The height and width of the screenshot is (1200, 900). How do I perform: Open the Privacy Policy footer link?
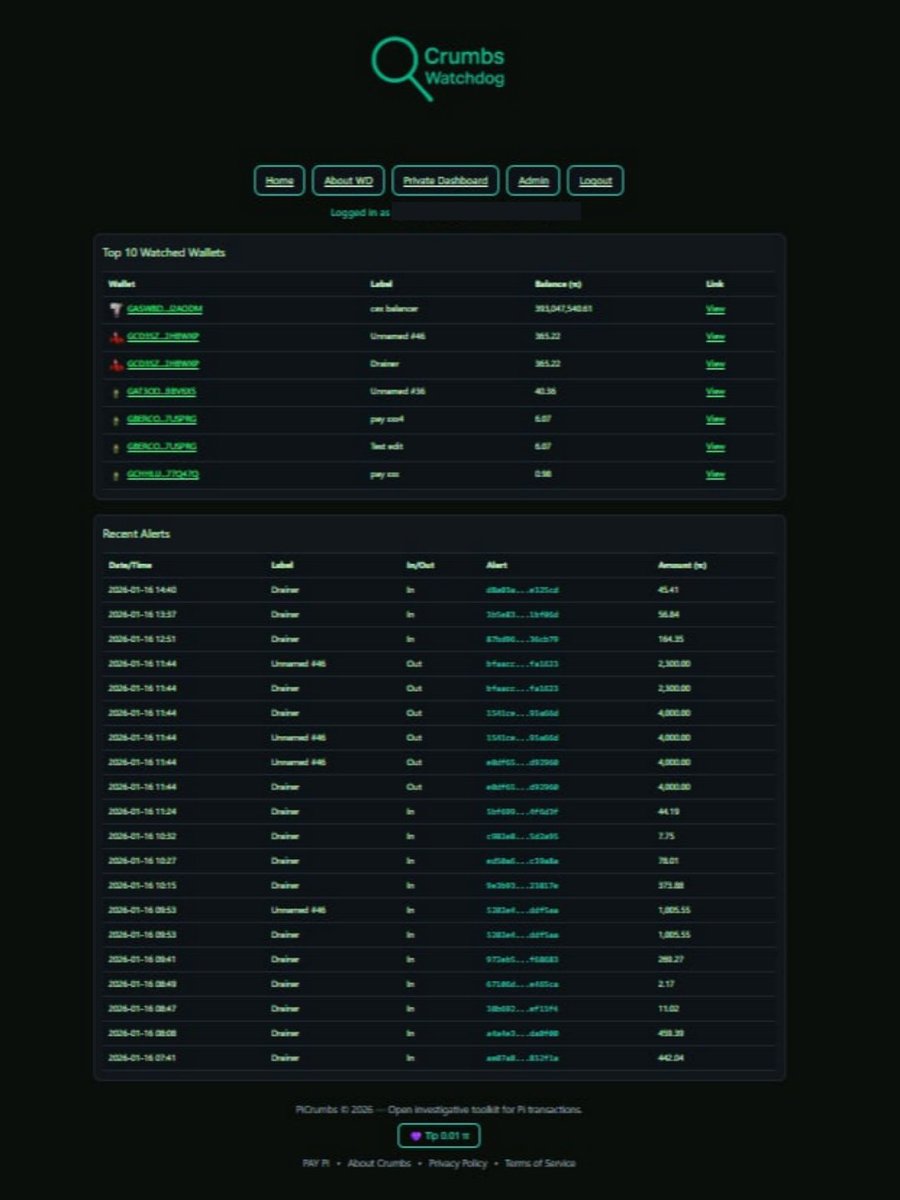[458, 1163]
